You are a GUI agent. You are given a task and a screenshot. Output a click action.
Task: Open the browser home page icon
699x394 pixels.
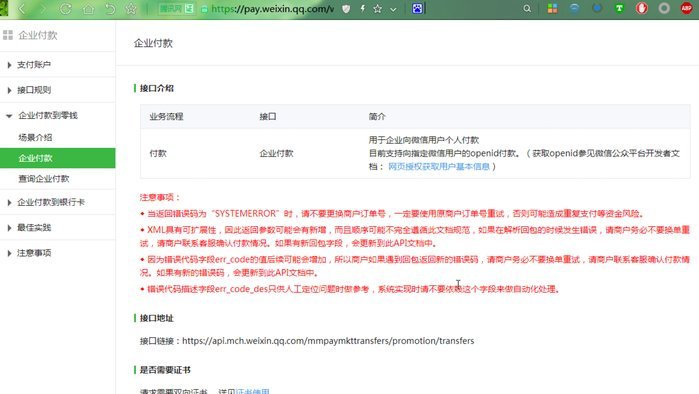point(88,8)
